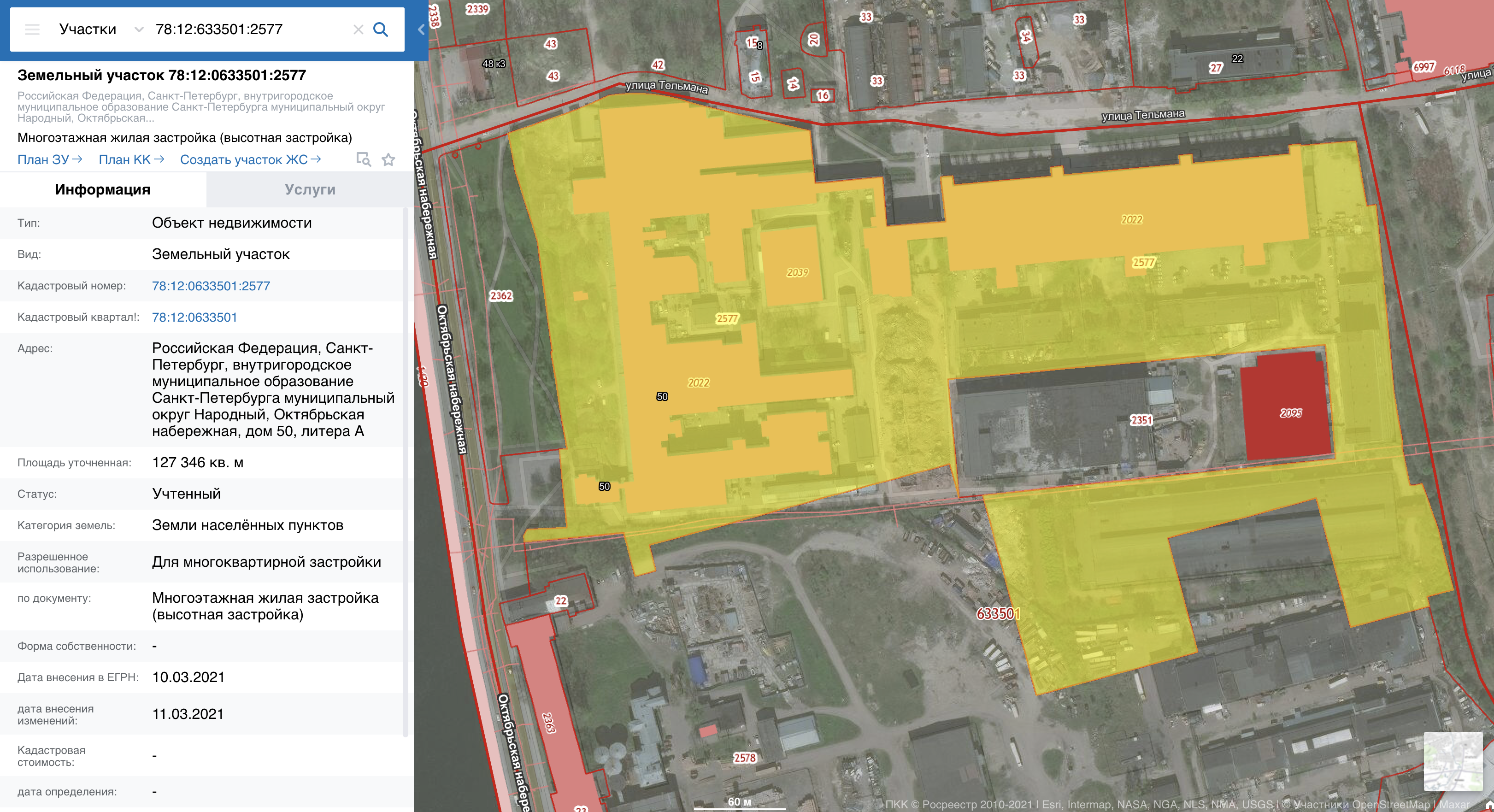Click the dropdown chevron next to Участки
The width and height of the screenshot is (1494, 812).
[139, 29]
